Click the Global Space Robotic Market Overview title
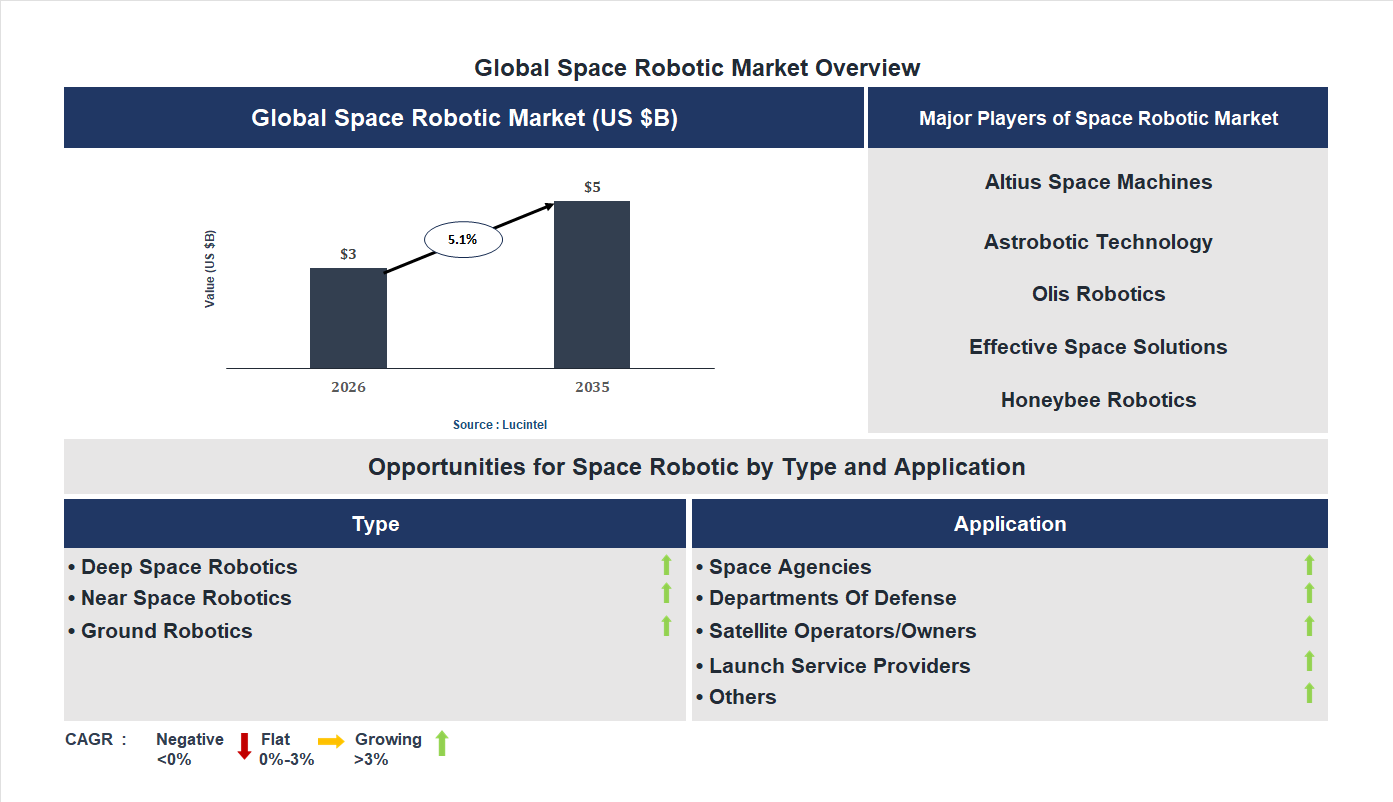1393x802 pixels. pyautogui.click(x=697, y=68)
